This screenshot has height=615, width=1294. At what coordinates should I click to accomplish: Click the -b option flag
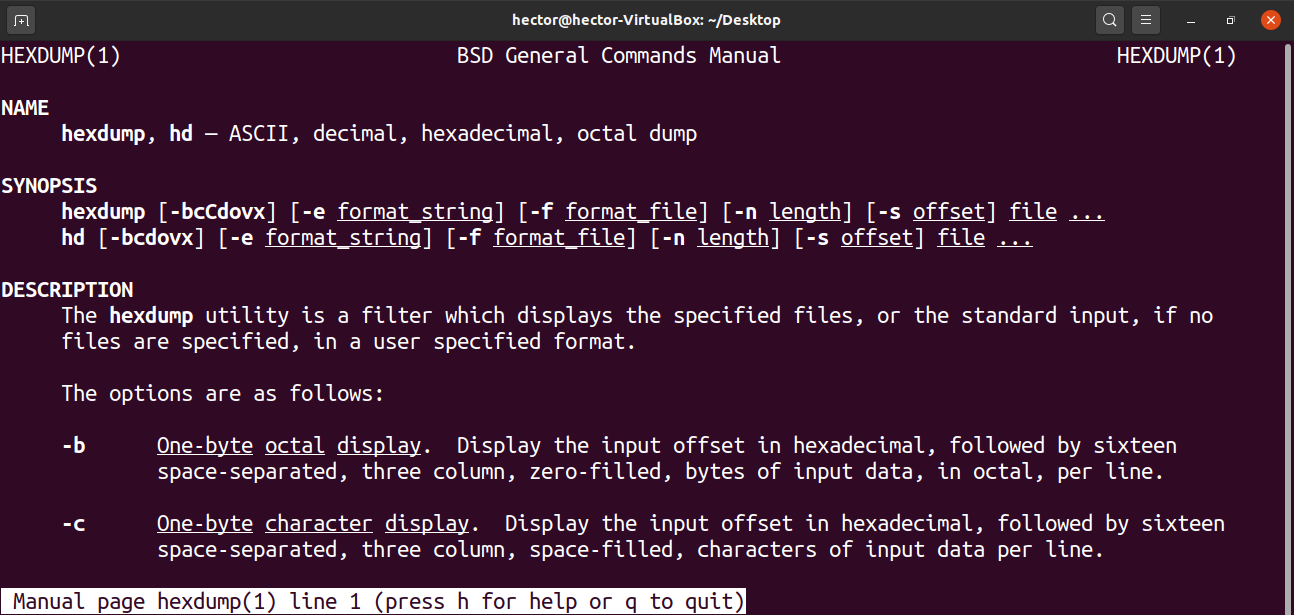pyautogui.click(x=73, y=446)
